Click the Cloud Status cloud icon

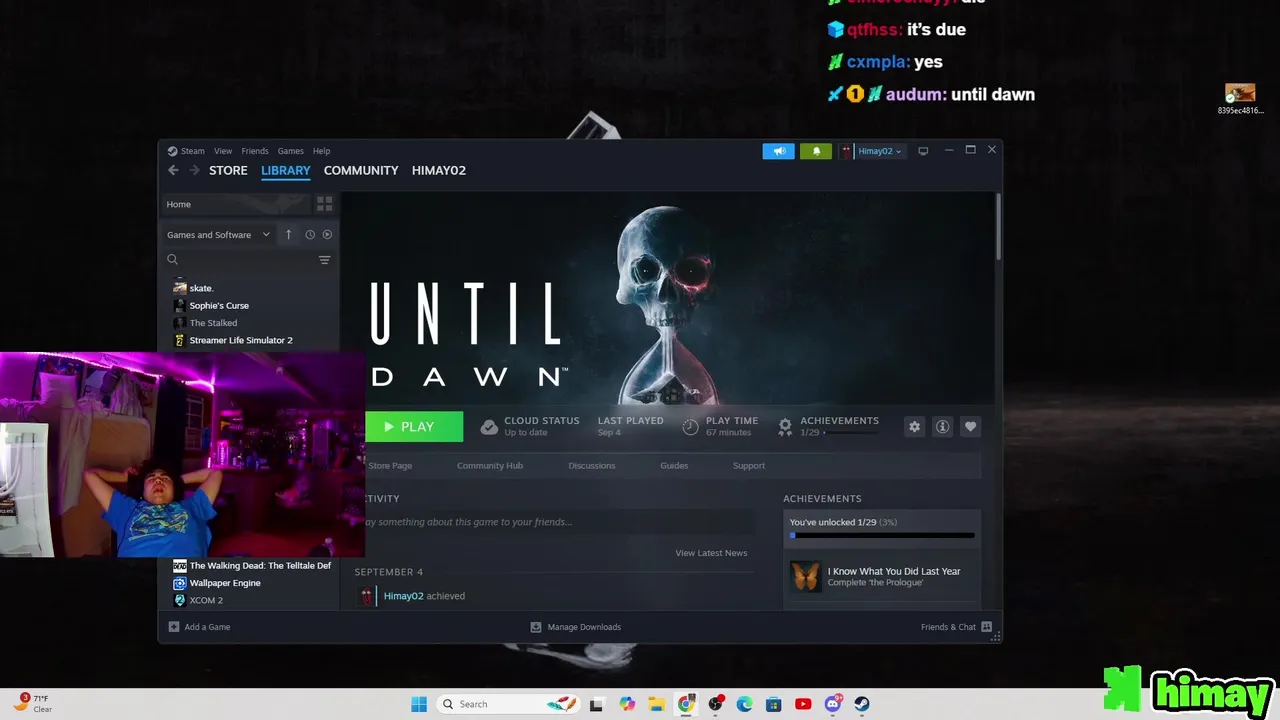pos(489,427)
